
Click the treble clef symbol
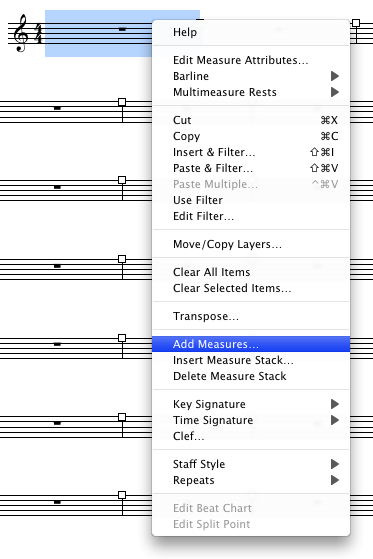click(x=20, y=33)
